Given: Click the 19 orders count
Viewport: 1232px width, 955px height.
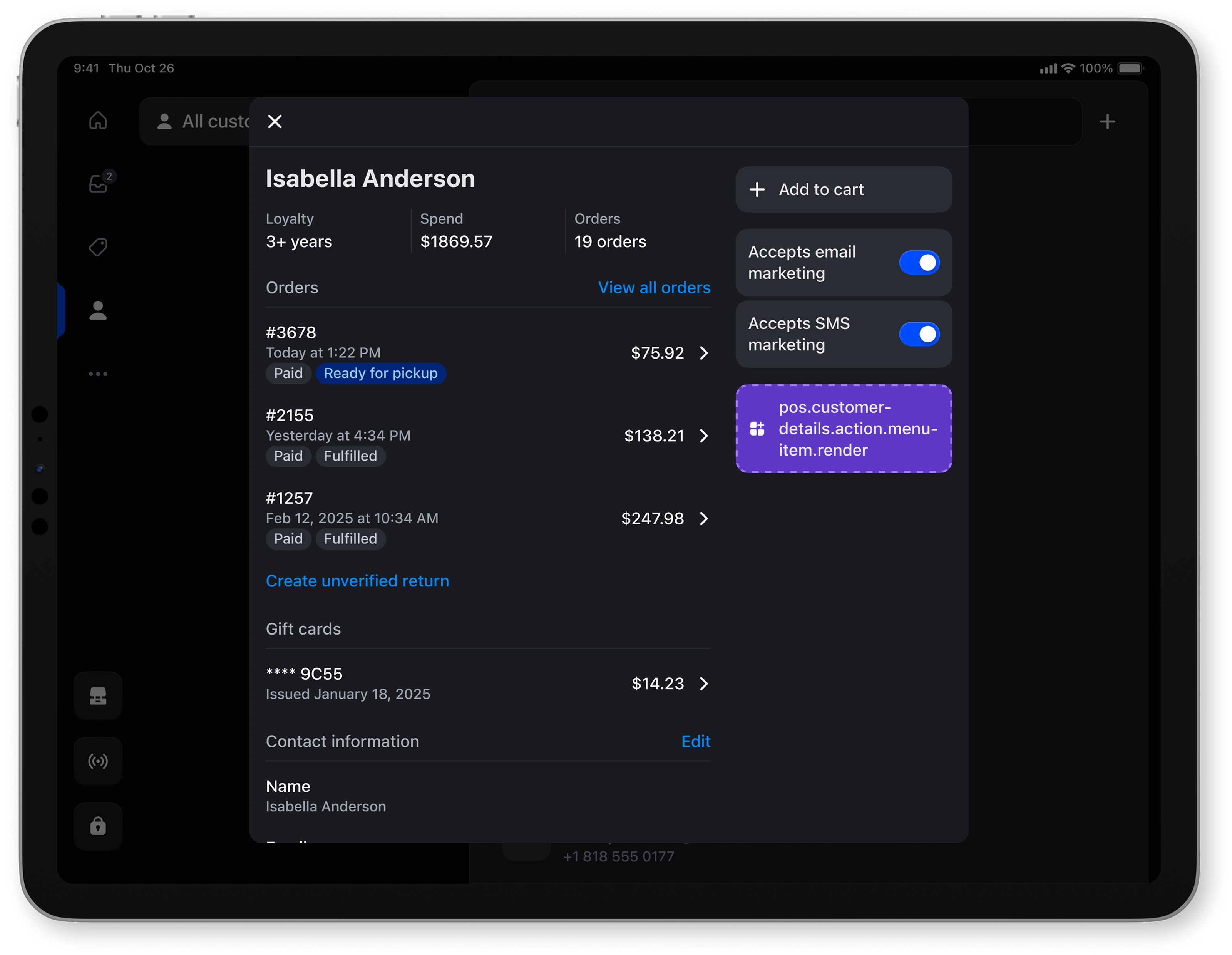Looking at the screenshot, I should 610,242.
